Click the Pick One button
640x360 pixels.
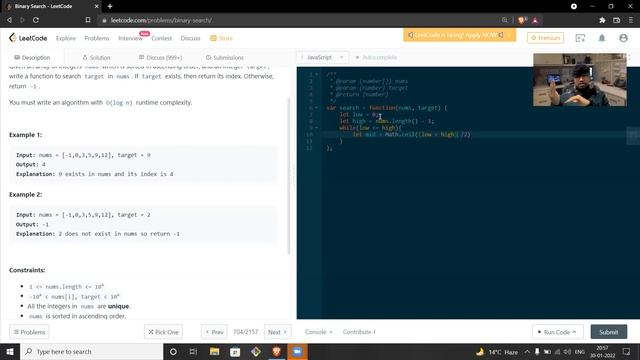163,332
